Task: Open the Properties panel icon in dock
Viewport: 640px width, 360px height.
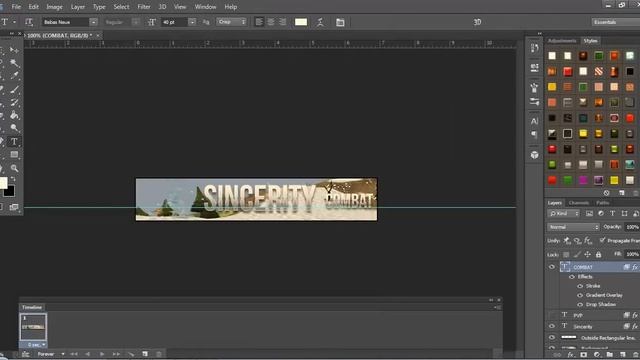Action: [534, 67]
